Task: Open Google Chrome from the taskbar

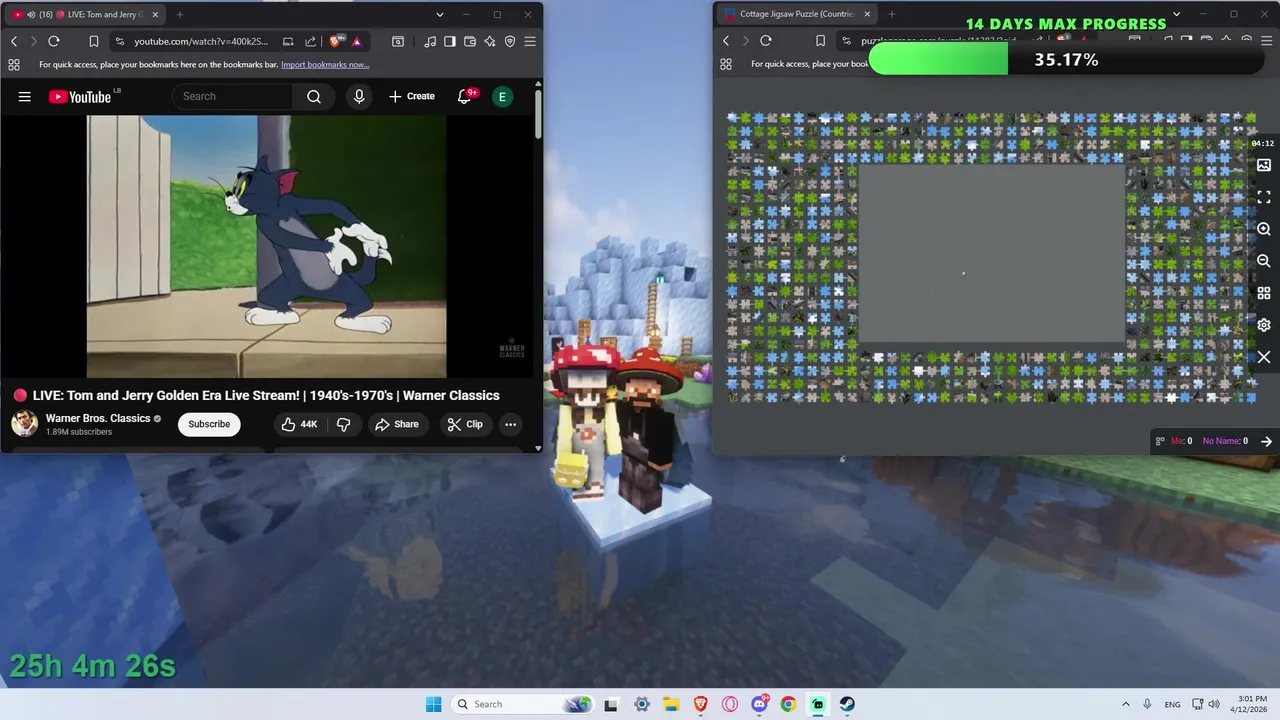Action: (788, 704)
